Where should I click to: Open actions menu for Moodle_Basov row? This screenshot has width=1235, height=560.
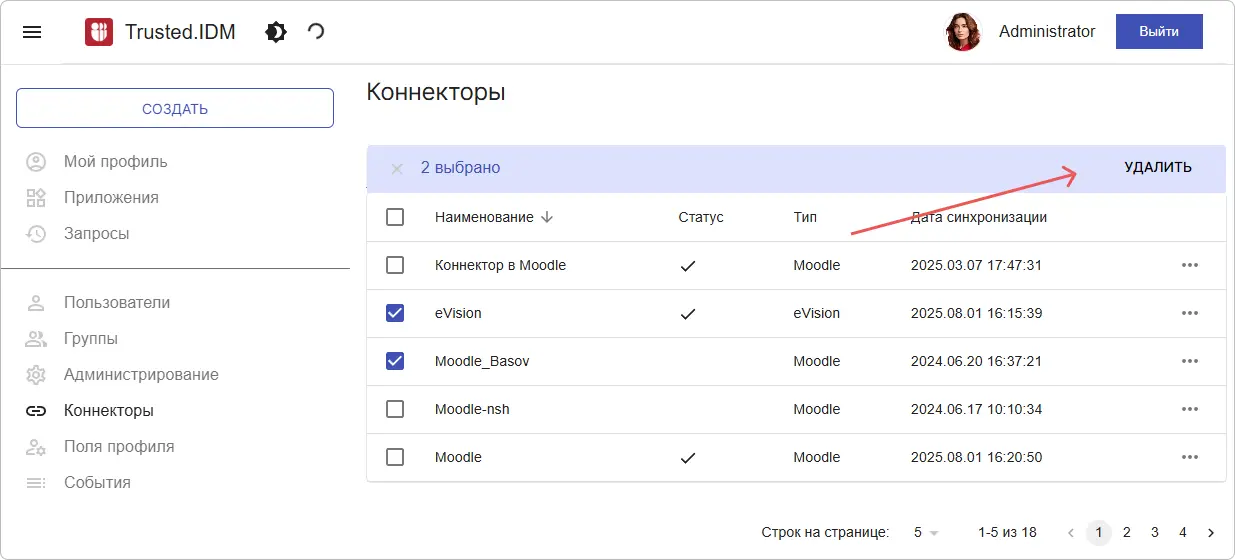[1189, 361]
